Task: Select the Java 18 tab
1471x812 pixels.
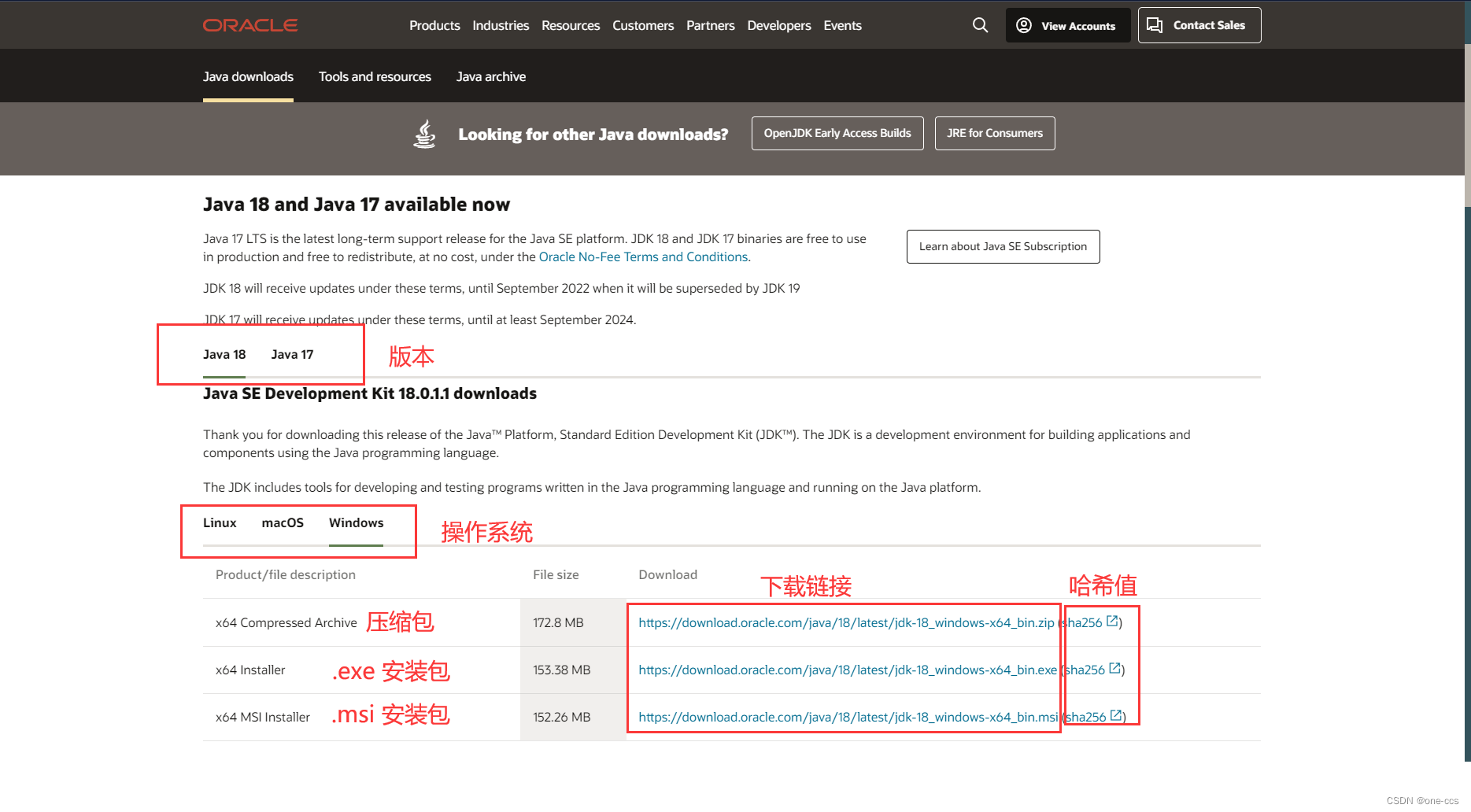Action: (x=224, y=354)
